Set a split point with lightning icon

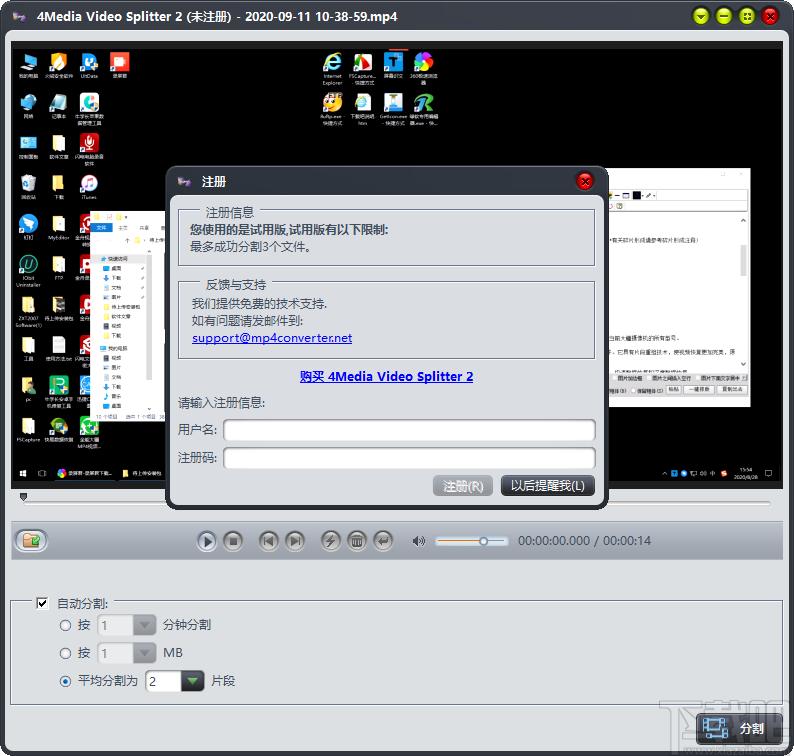click(331, 541)
